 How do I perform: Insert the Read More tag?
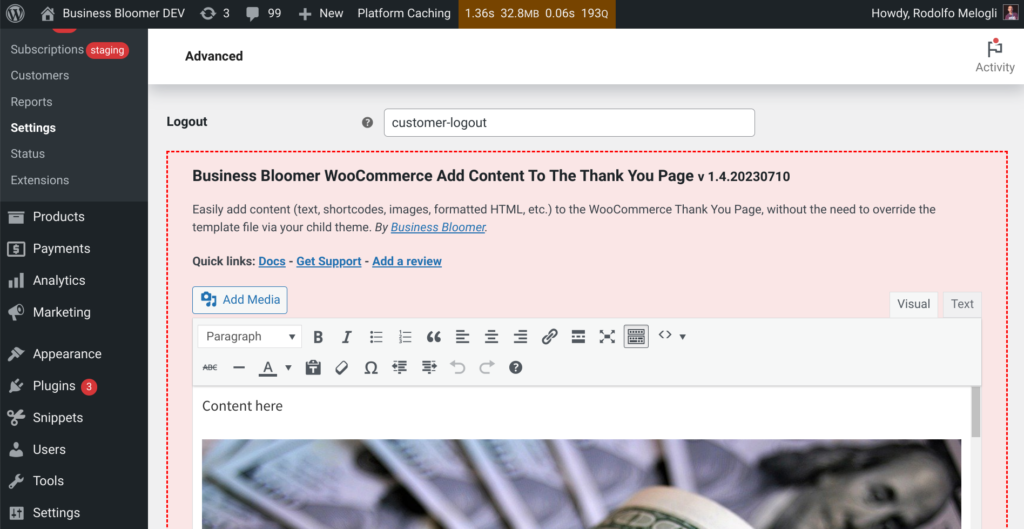click(x=578, y=337)
